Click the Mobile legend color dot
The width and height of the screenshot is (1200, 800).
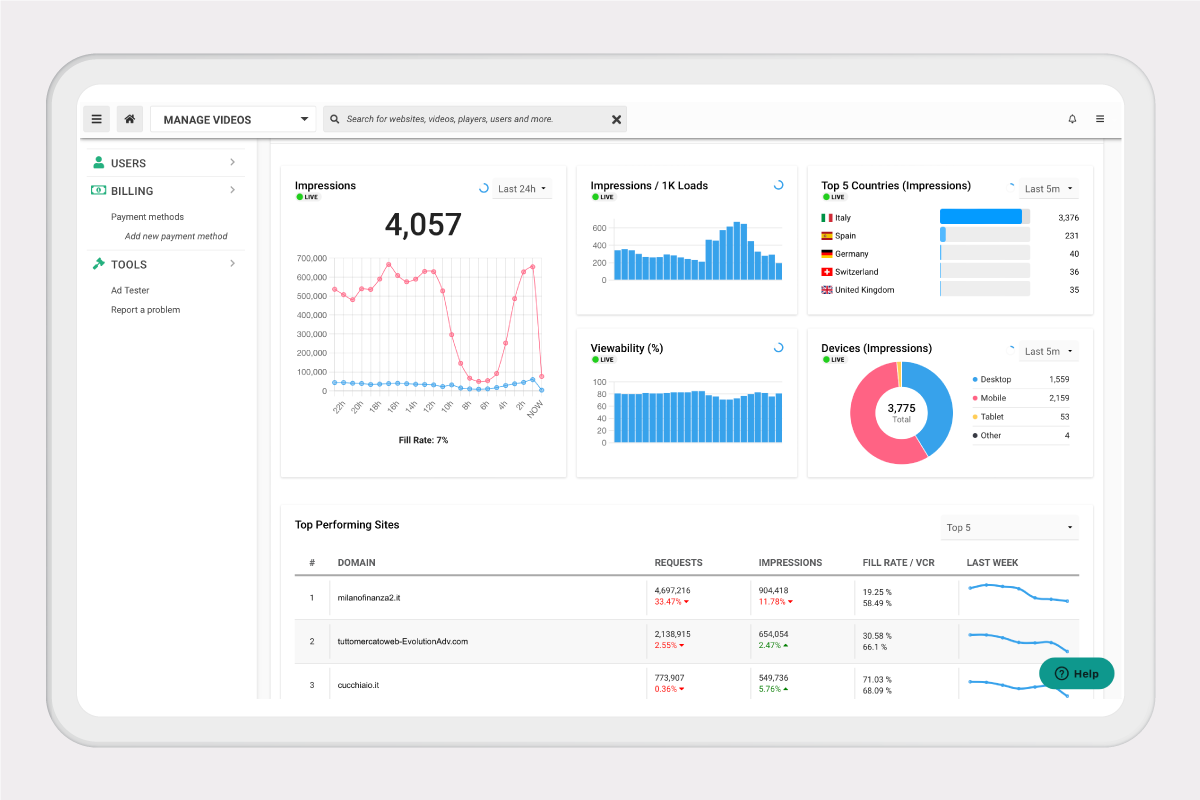tap(975, 398)
